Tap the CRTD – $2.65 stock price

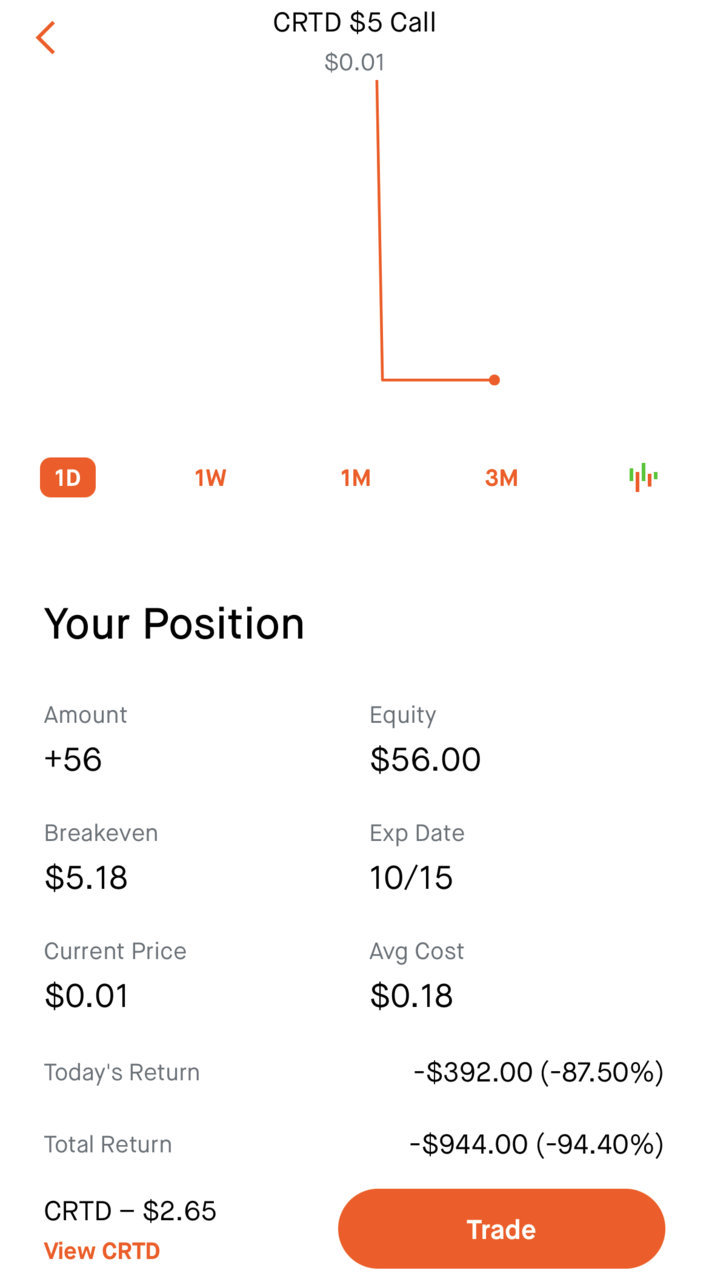click(130, 1211)
